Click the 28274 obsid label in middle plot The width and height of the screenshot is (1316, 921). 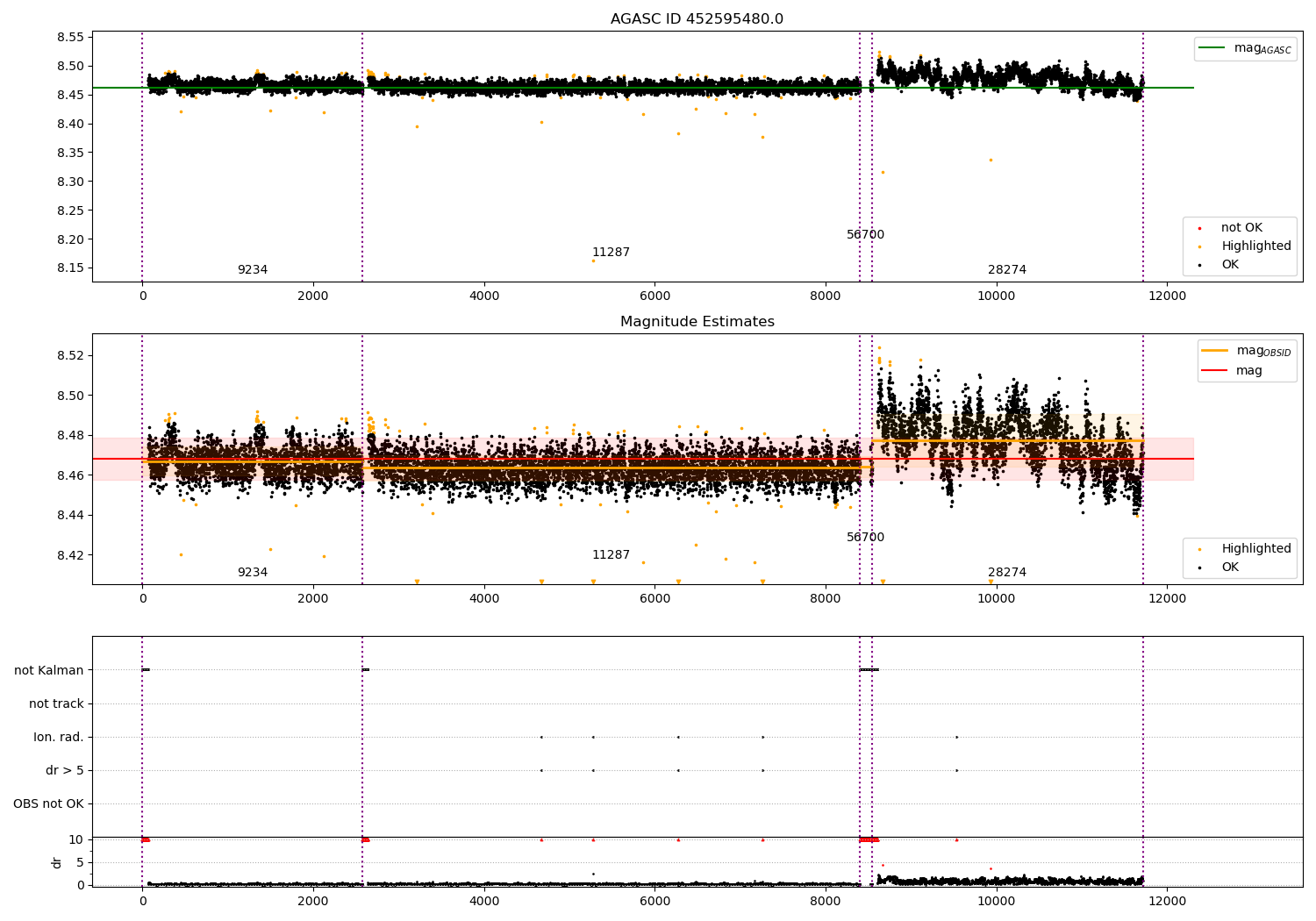[x=1007, y=573]
